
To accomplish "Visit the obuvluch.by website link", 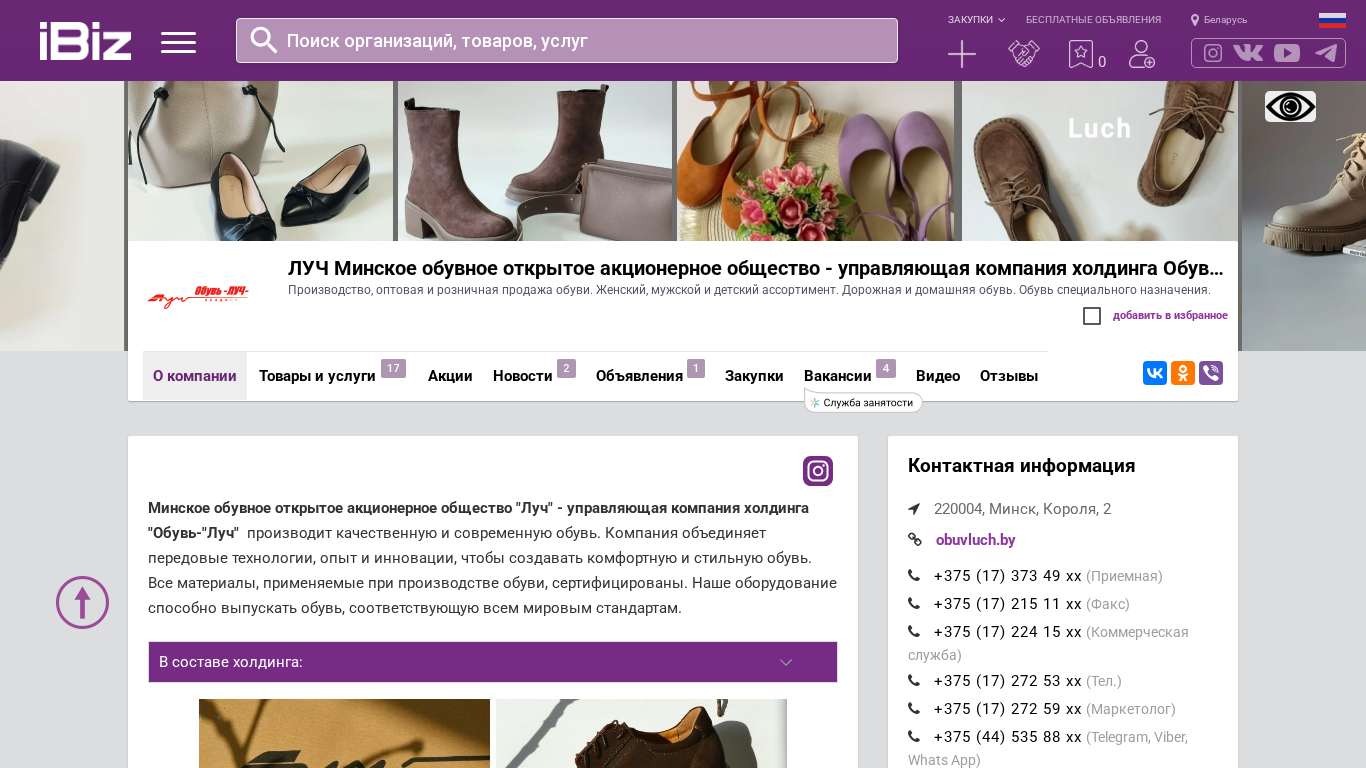I will coord(975,540).
